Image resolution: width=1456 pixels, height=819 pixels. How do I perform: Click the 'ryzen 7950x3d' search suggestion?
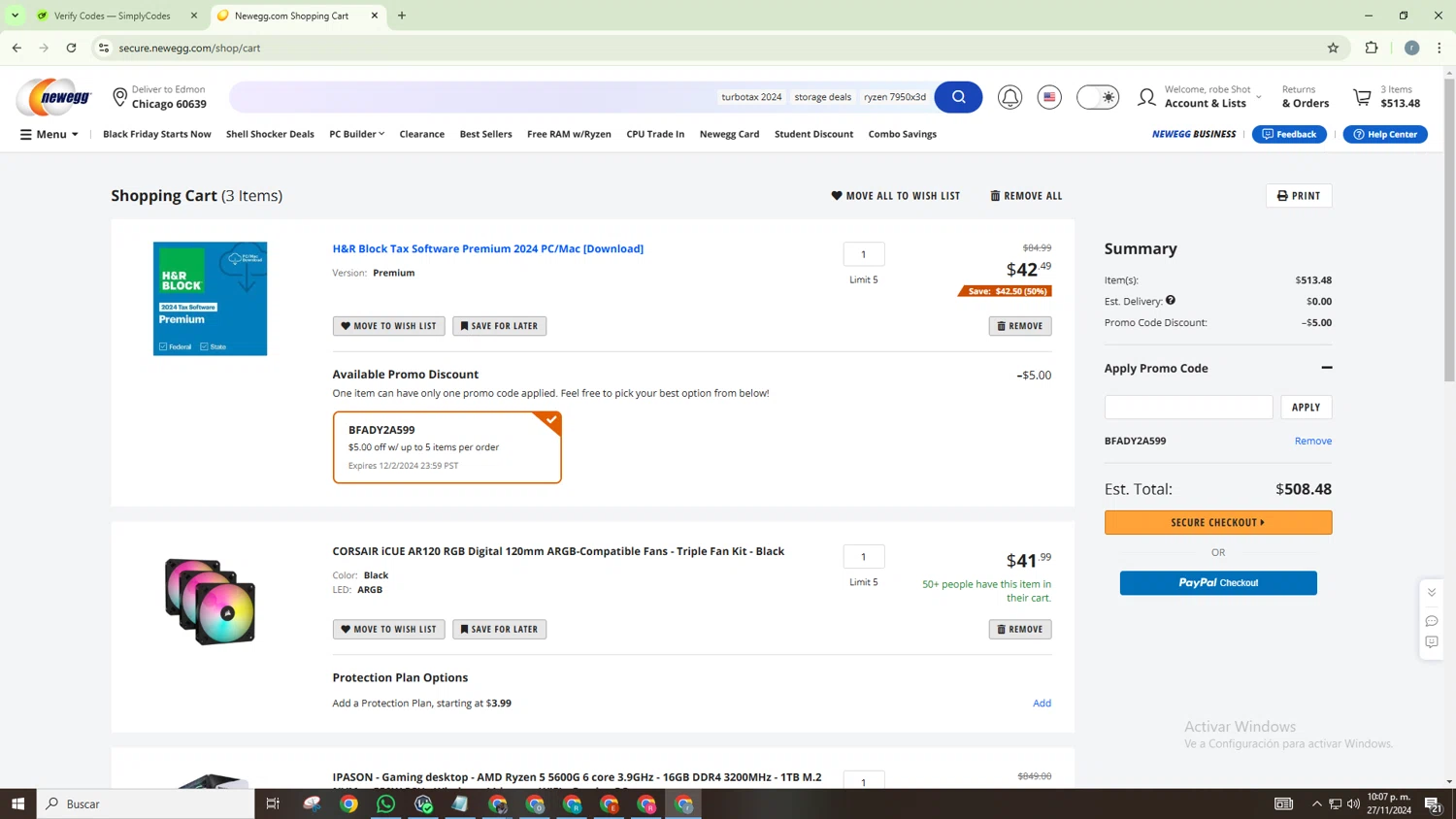[x=895, y=97]
